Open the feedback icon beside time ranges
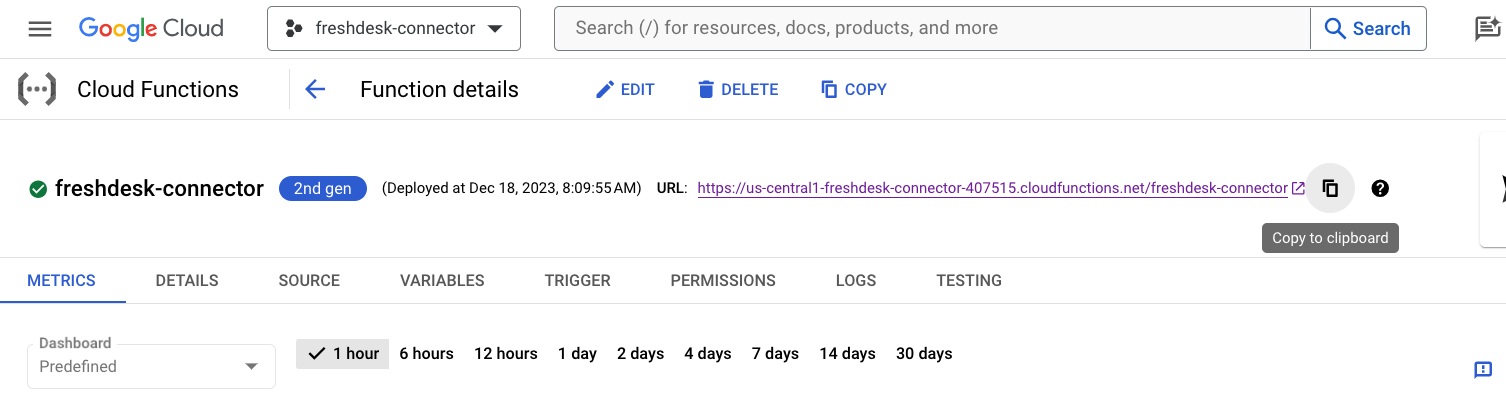Screen dimensions: 1506x395 tap(1483, 370)
